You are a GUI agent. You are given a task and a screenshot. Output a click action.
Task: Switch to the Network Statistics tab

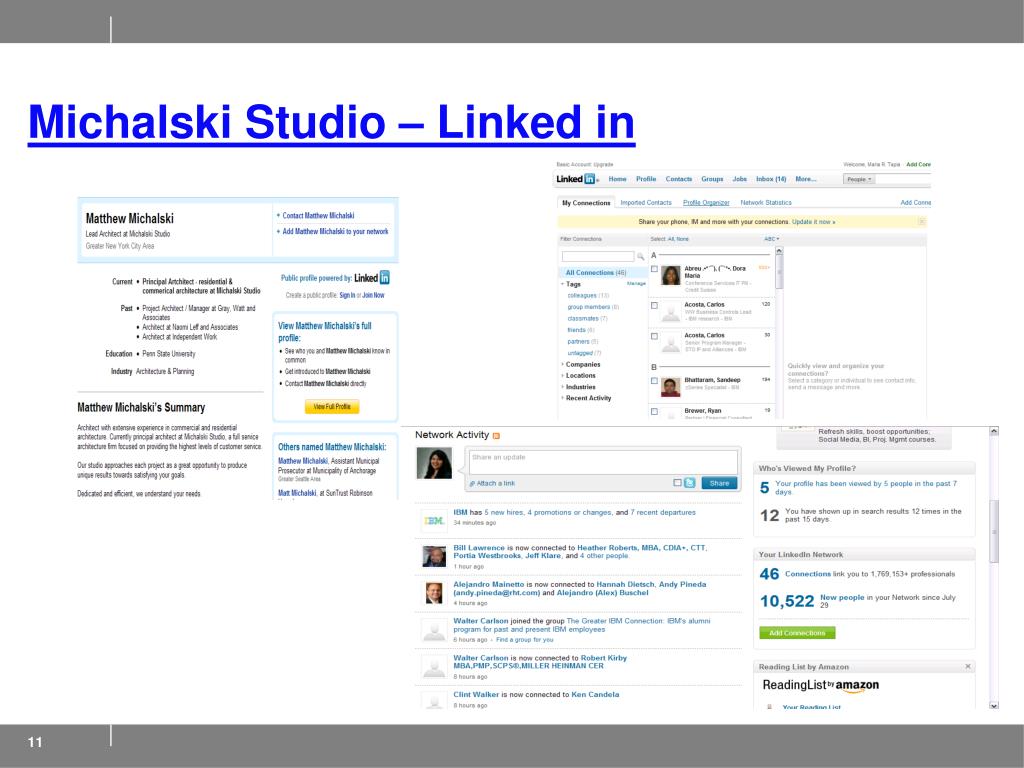click(x=766, y=203)
